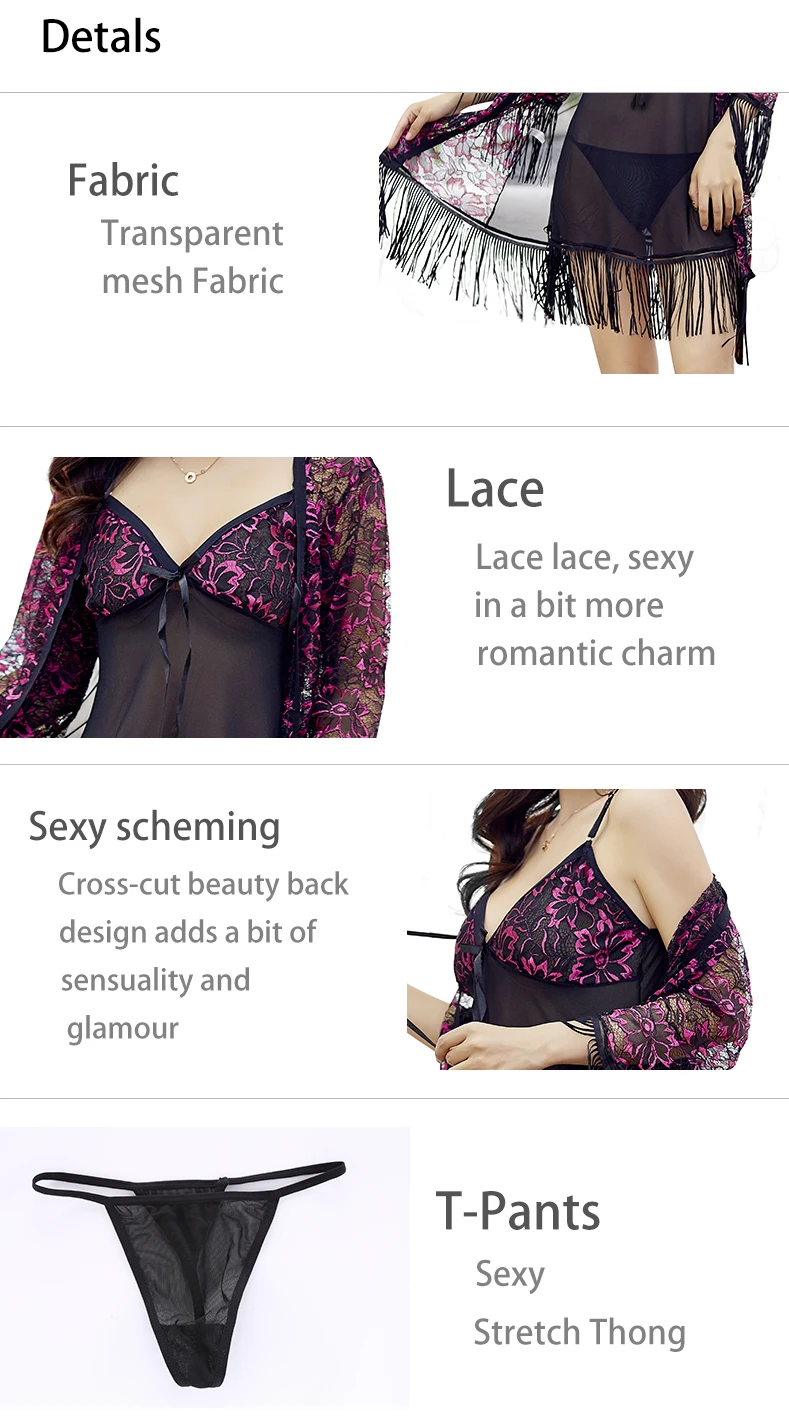
Task: Select the Lace lace, sexy text line
Action: pyautogui.click(x=584, y=557)
